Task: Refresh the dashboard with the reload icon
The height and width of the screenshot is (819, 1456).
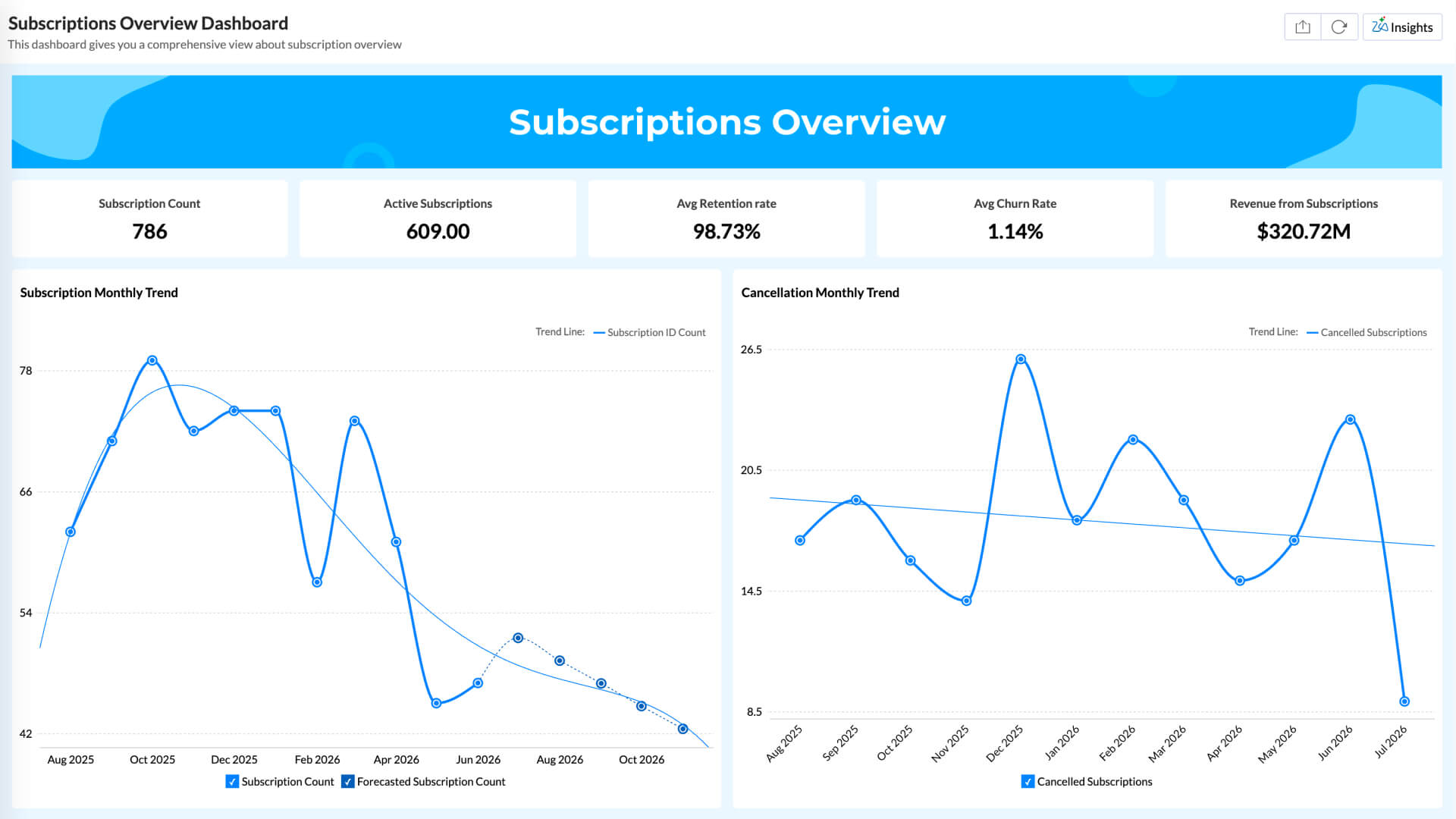Action: [1339, 27]
